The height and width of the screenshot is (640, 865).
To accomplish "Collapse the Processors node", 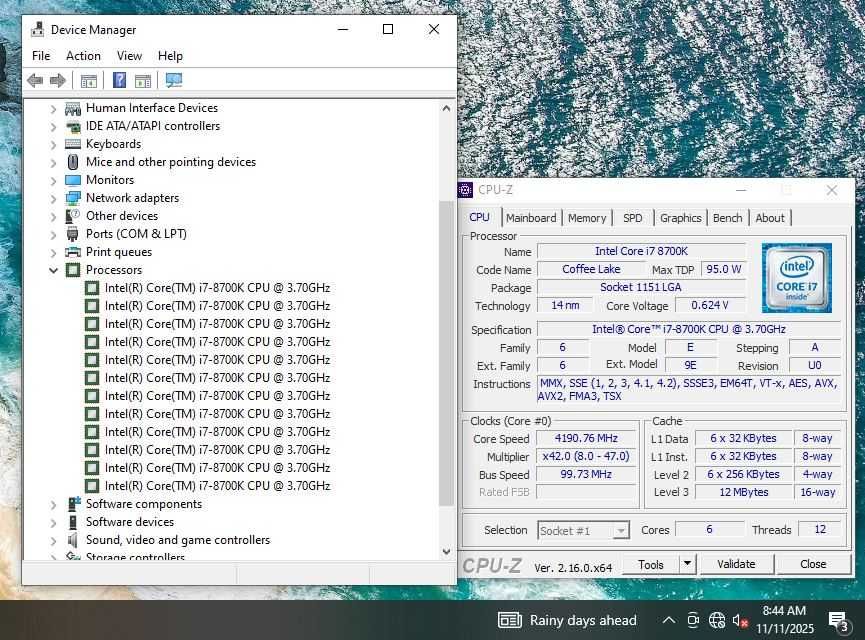I will click(x=54, y=270).
